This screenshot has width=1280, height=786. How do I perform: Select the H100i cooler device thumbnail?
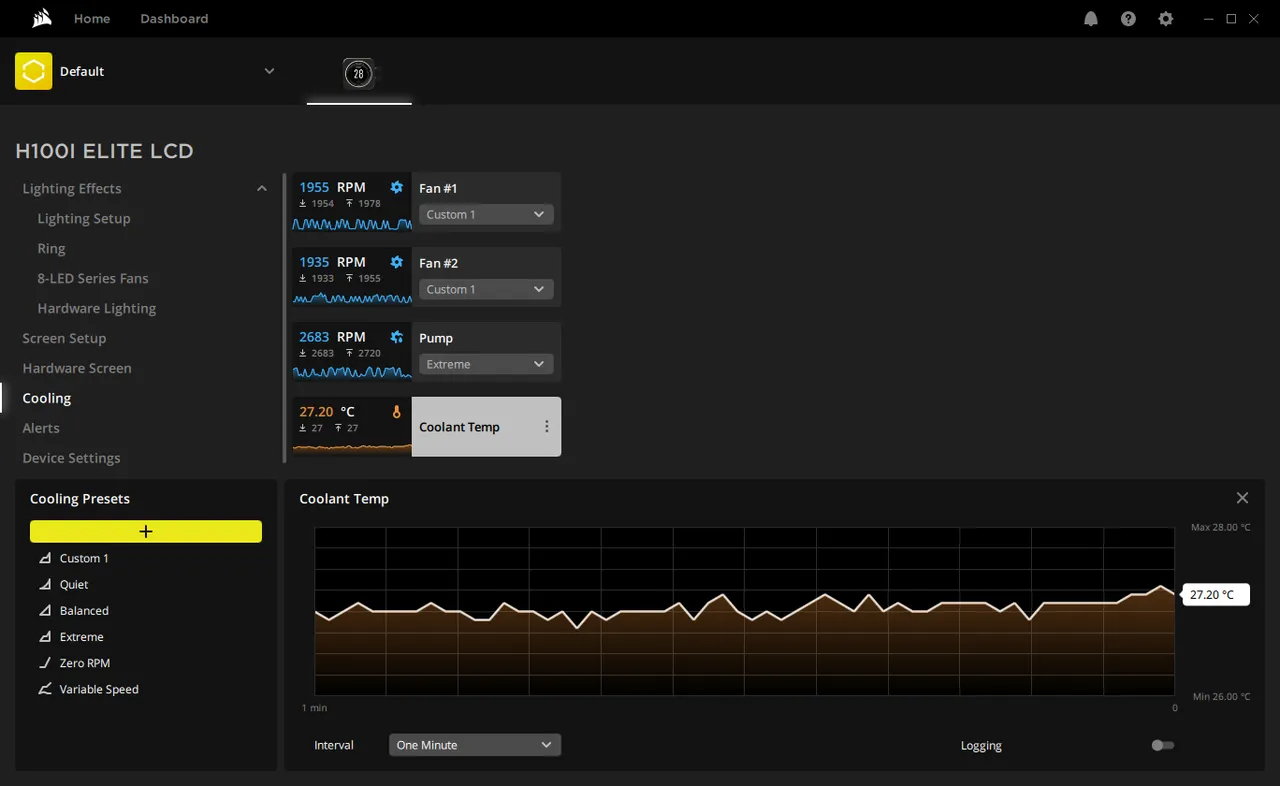click(x=359, y=73)
